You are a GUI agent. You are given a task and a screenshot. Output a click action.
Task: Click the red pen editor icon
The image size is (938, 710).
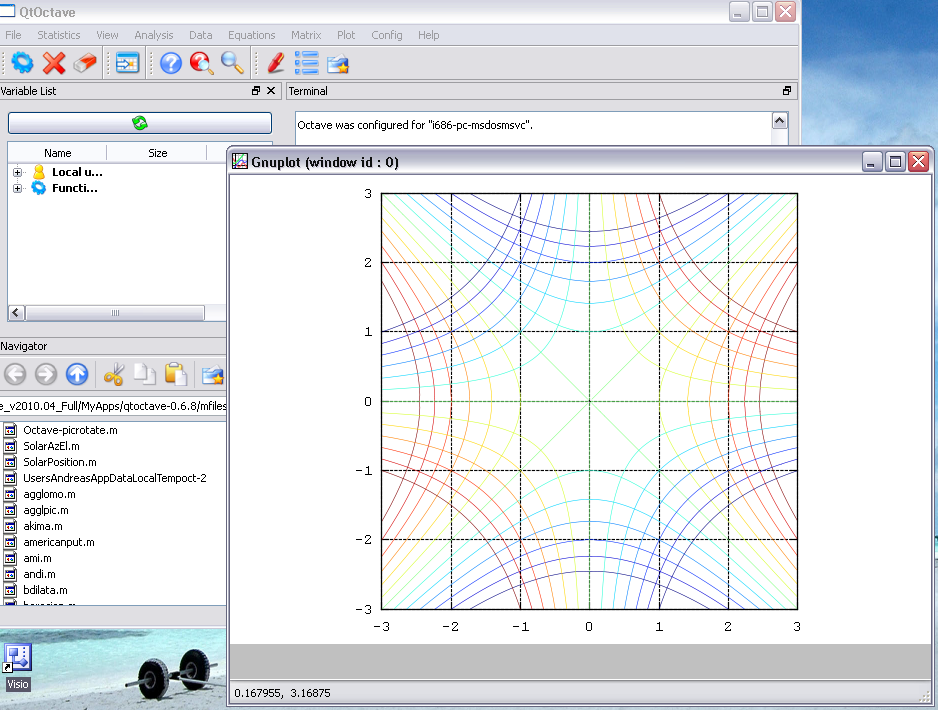276,64
